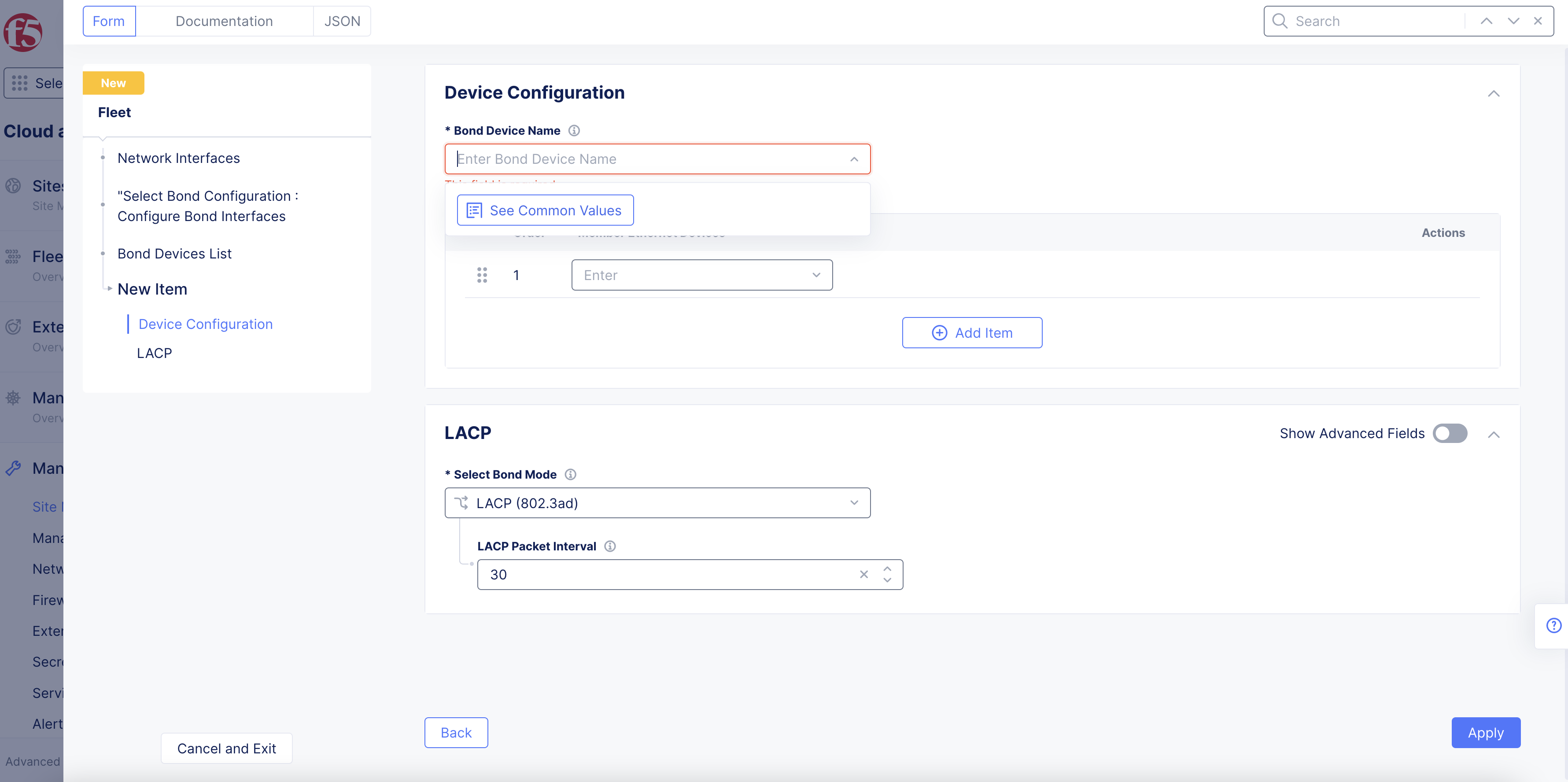Select Device Configuration in the tree
This screenshot has width=1568, height=782.
205,325
